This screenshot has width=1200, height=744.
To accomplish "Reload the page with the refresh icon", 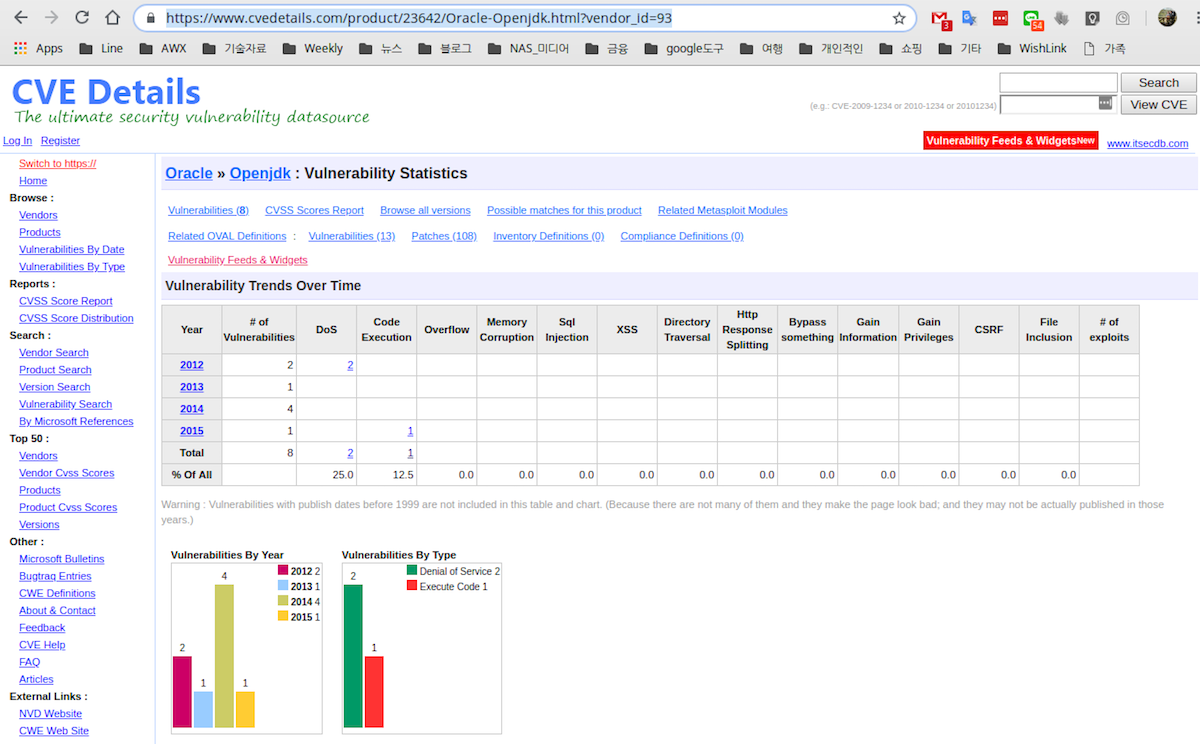I will pyautogui.click(x=82, y=18).
